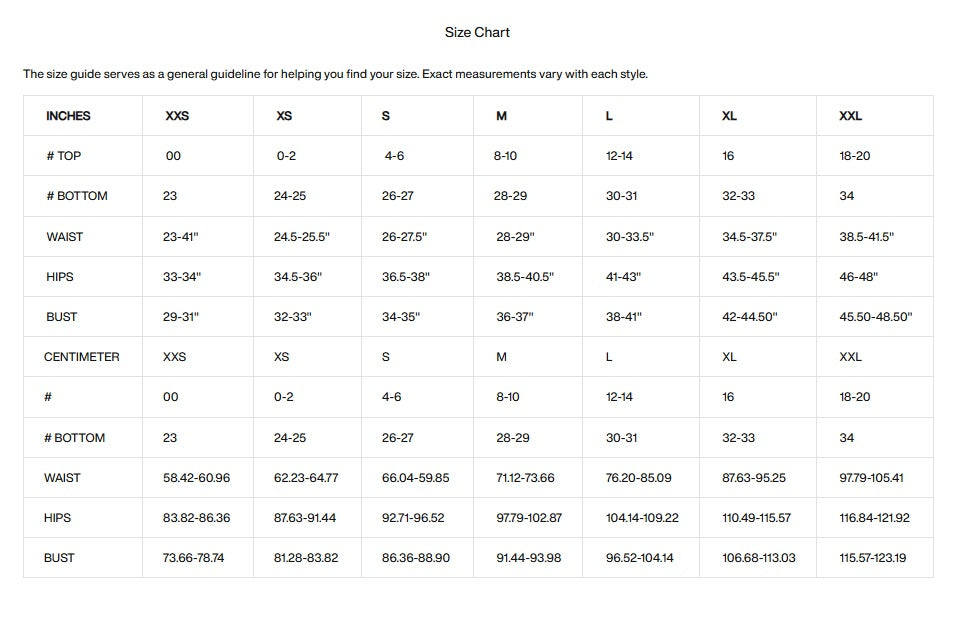Screen dimensions: 957x624
Task: Click waist value 24.5-25.5"
Action: 302,237
